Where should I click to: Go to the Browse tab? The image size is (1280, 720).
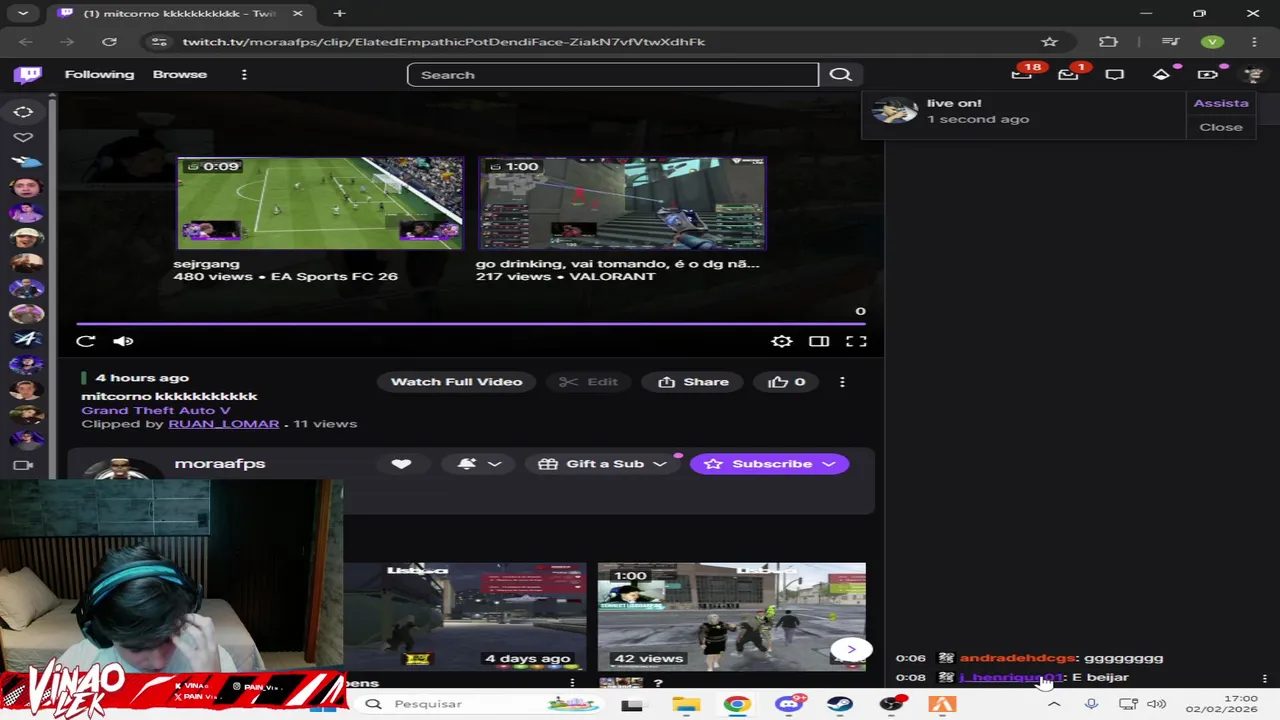tap(180, 75)
